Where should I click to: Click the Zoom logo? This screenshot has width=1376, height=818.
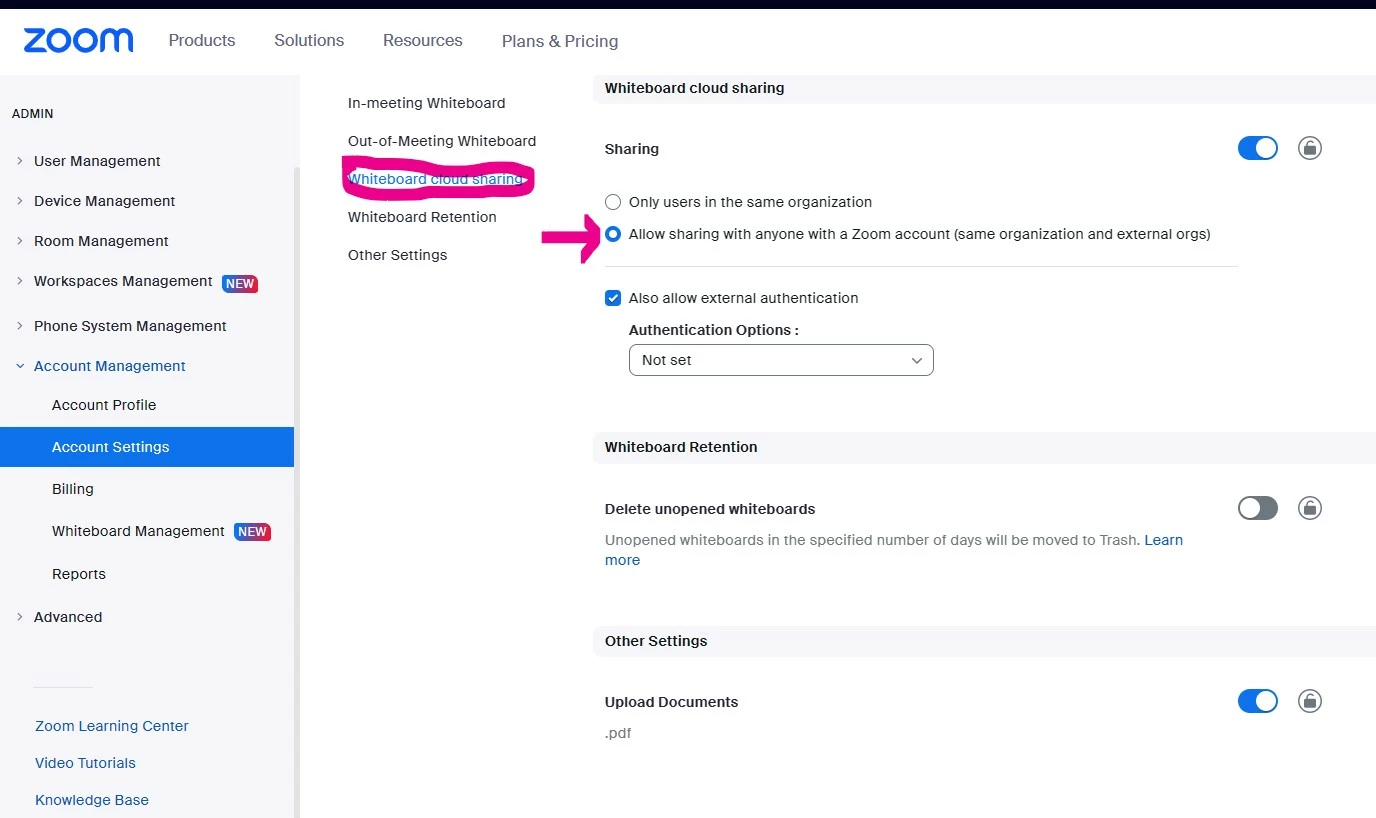click(78, 40)
